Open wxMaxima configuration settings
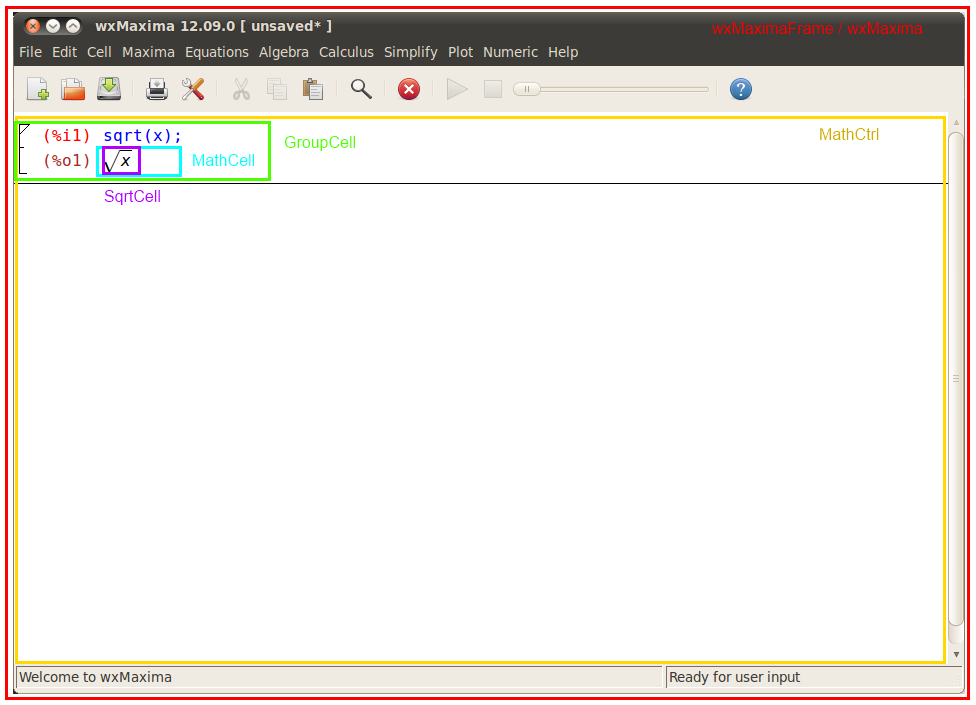The height and width of the screenshot is (705, 976). click(192, 89)
